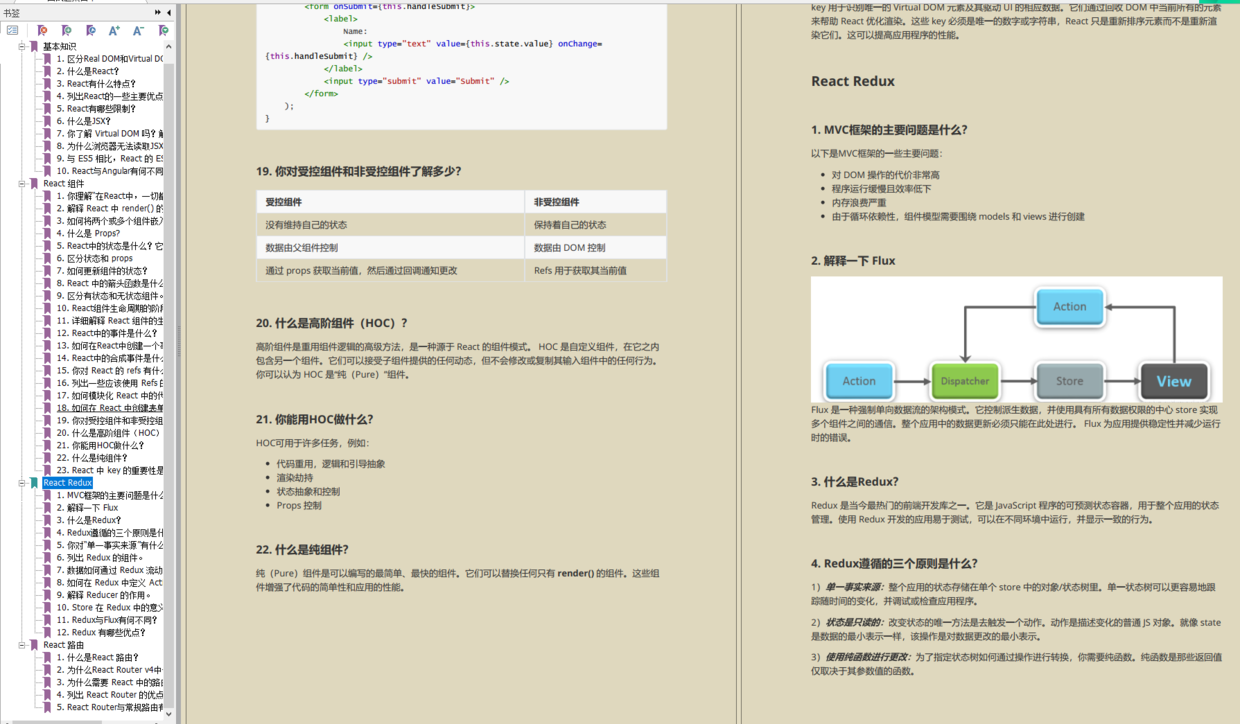The image size is (1240, 724).
Task: Select the highlighted React Redux bookmark
Action: pos(68,482)
